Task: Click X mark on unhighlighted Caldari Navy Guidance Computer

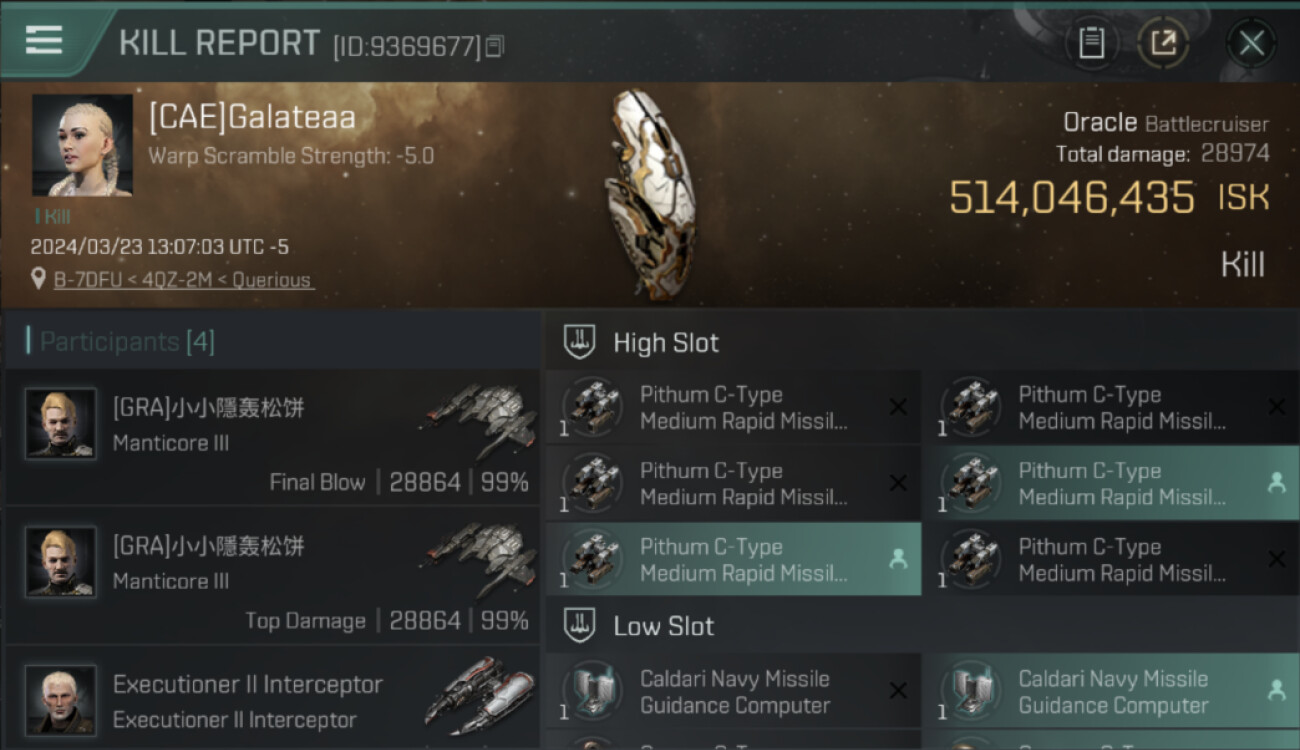Action: 898,690
